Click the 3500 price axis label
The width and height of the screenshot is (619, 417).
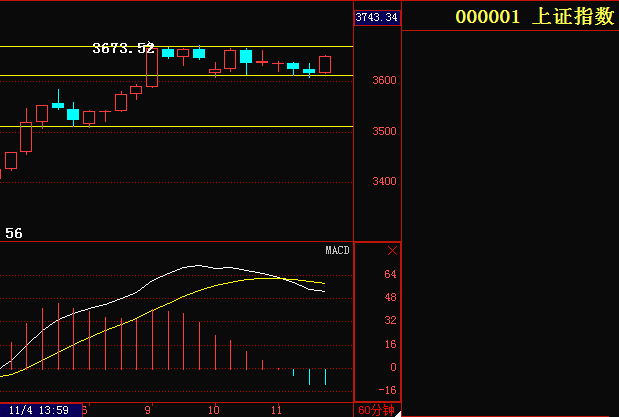[384, 131]
